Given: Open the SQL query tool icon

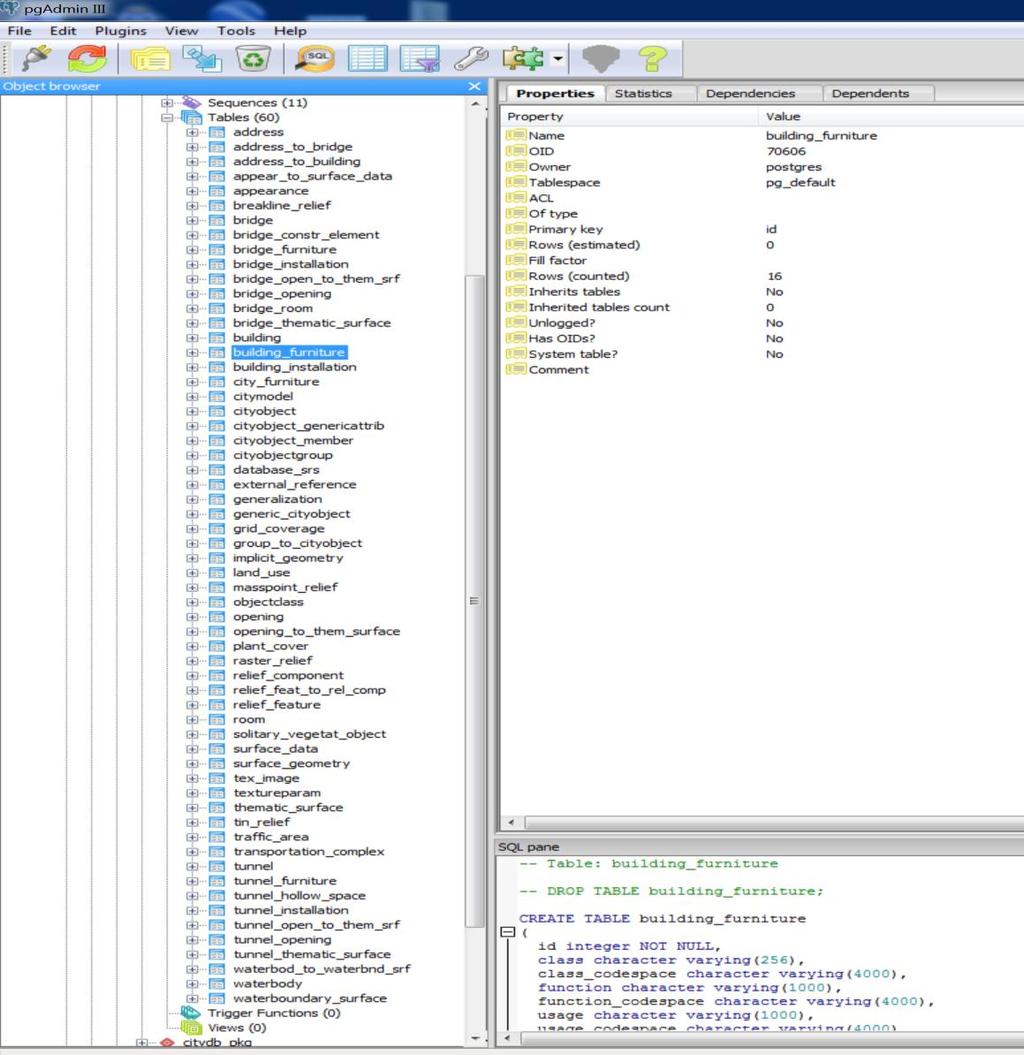Looking at the screenshot, I should click(316, 59).
